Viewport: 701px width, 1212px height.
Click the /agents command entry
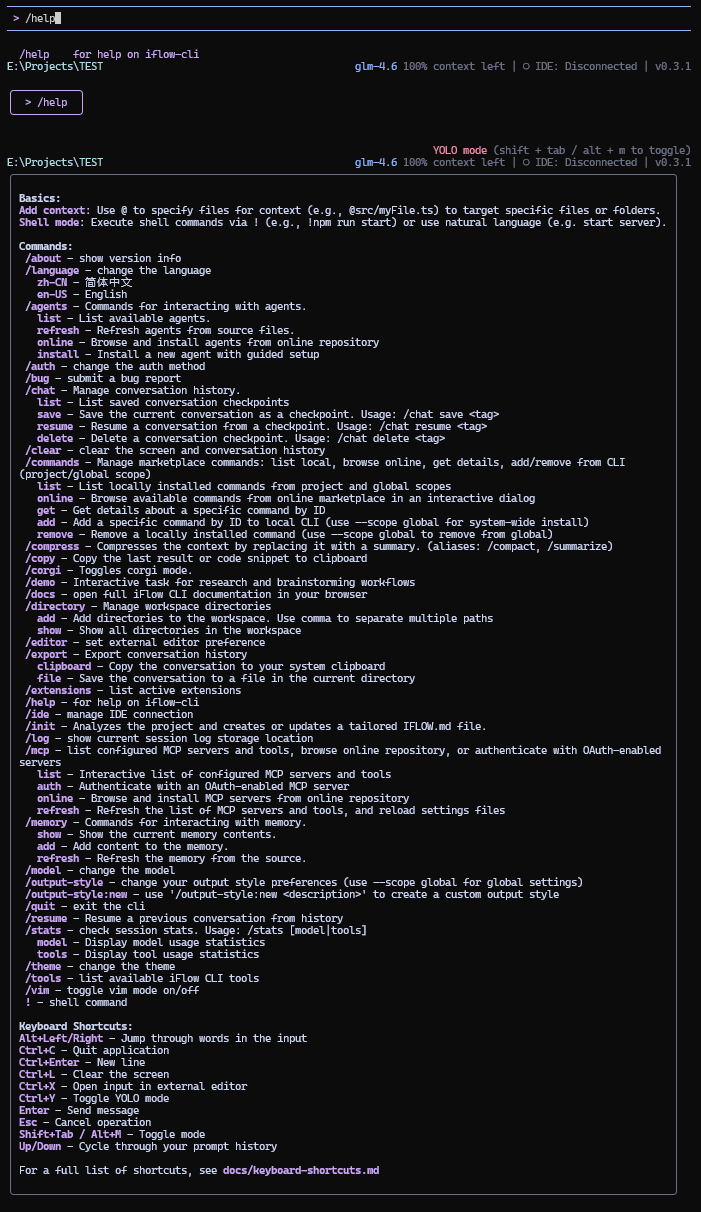pyautogui.click(x=49, y=306)
